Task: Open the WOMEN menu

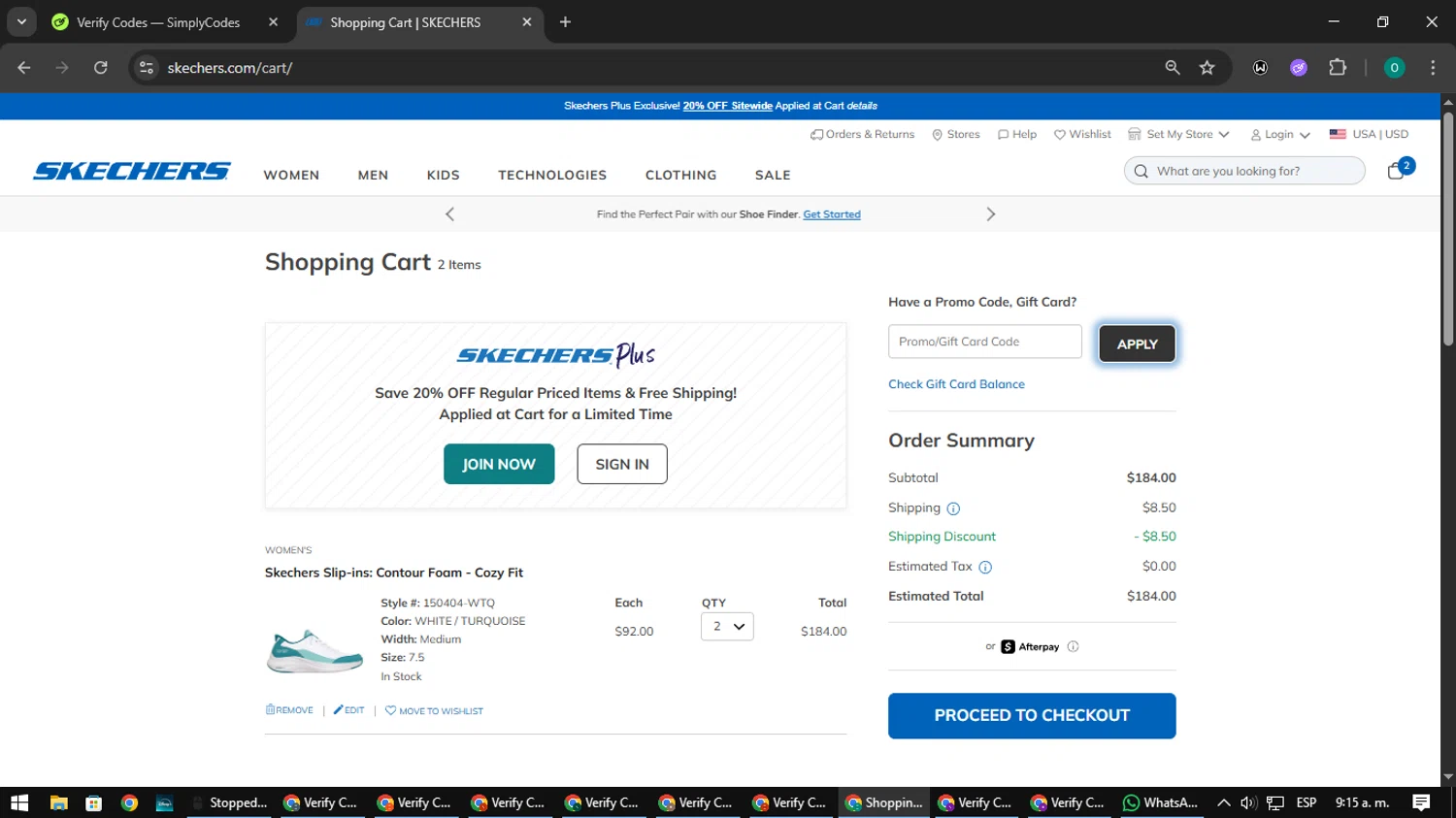Action: click(291, 176)
